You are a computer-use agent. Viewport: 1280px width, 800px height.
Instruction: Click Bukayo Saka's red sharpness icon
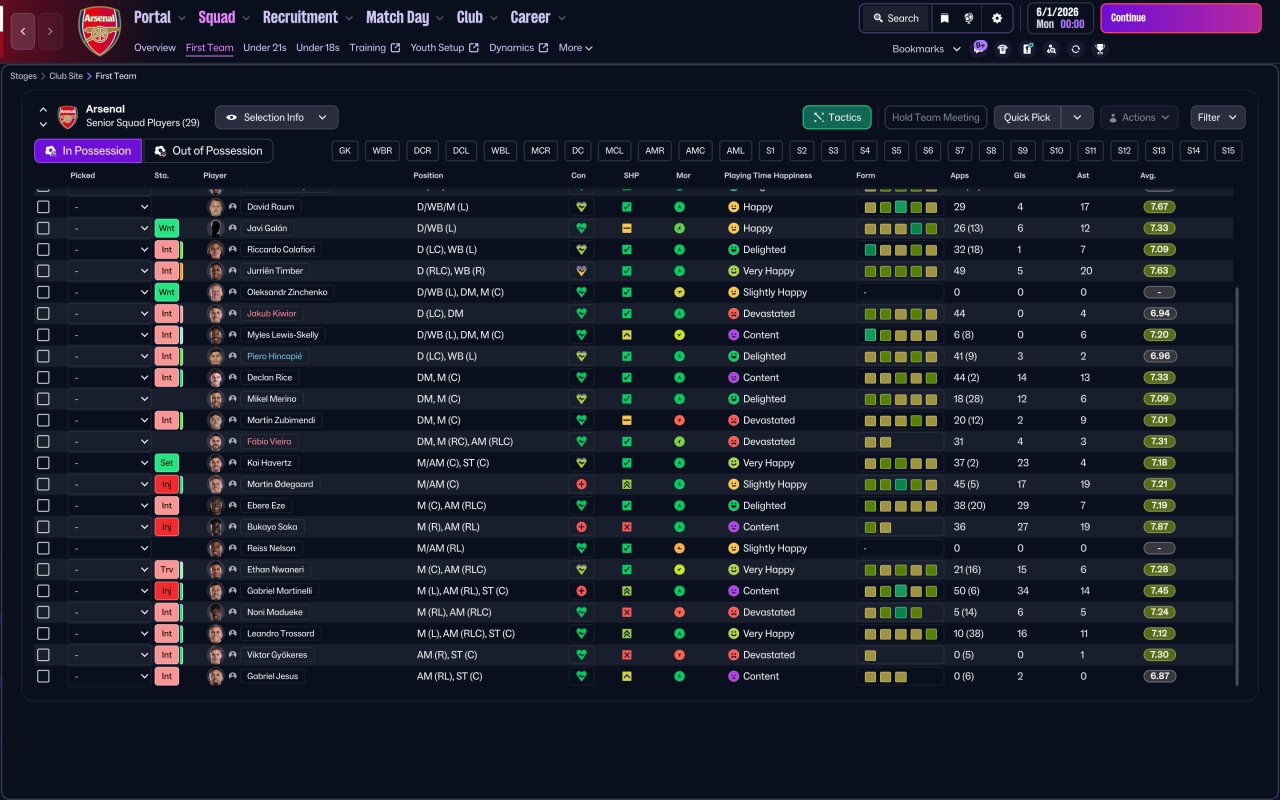tap(627, 527)
